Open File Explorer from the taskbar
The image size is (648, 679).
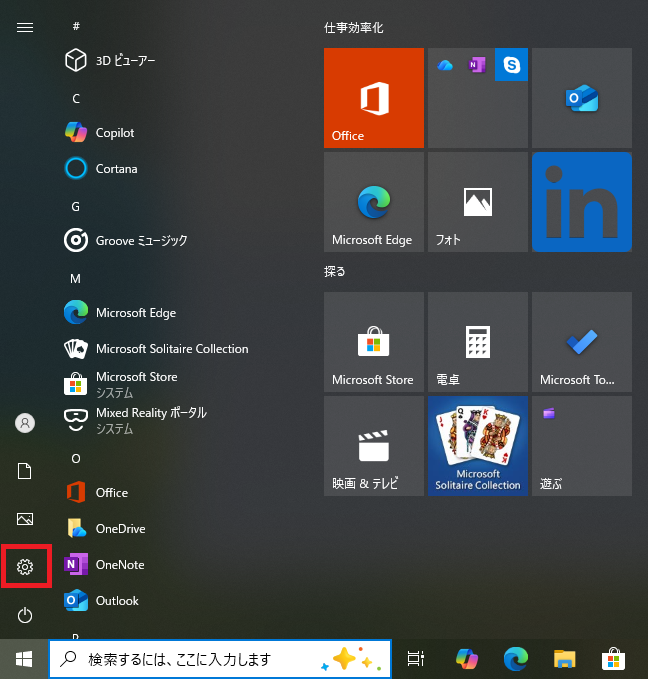[565, 658]
